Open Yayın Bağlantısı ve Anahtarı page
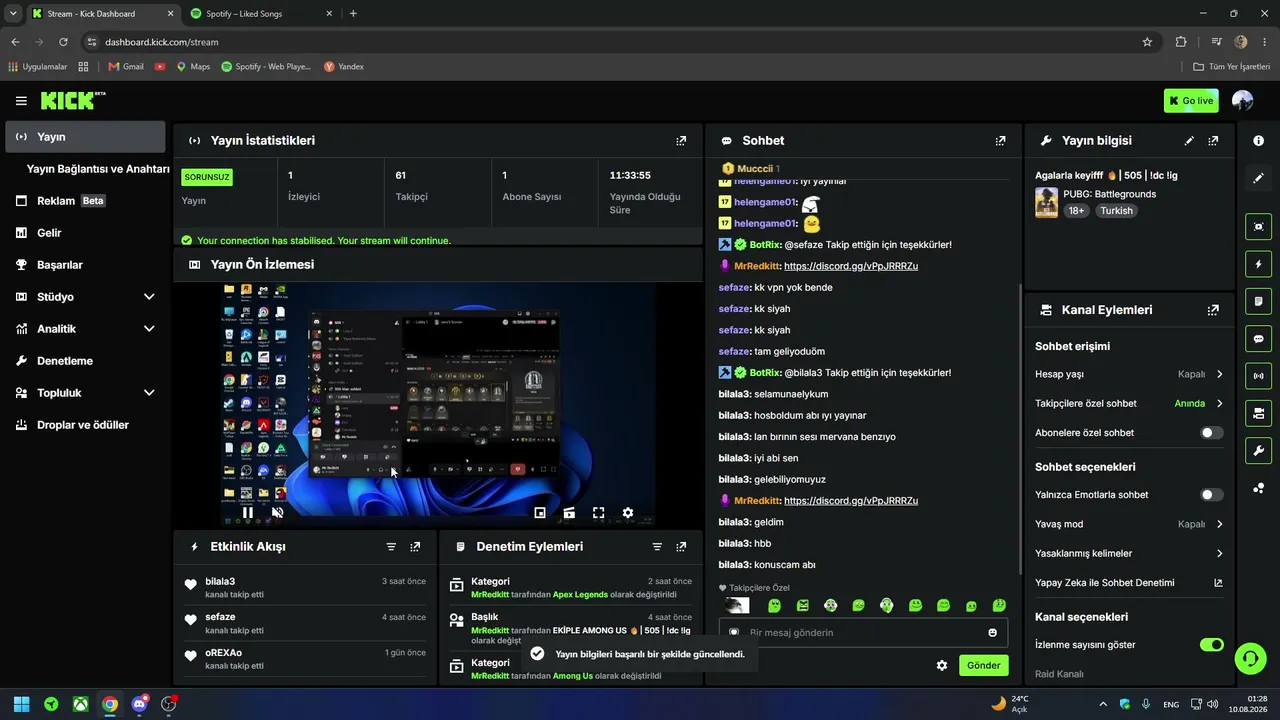 point(98,169)
